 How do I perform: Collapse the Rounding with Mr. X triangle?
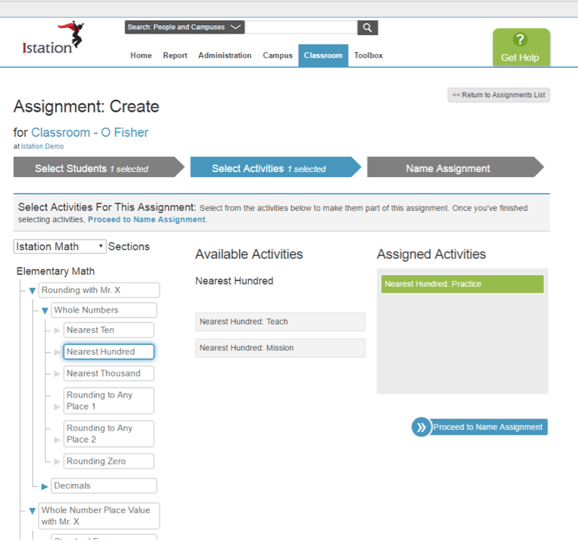click(x=32, y=291)
